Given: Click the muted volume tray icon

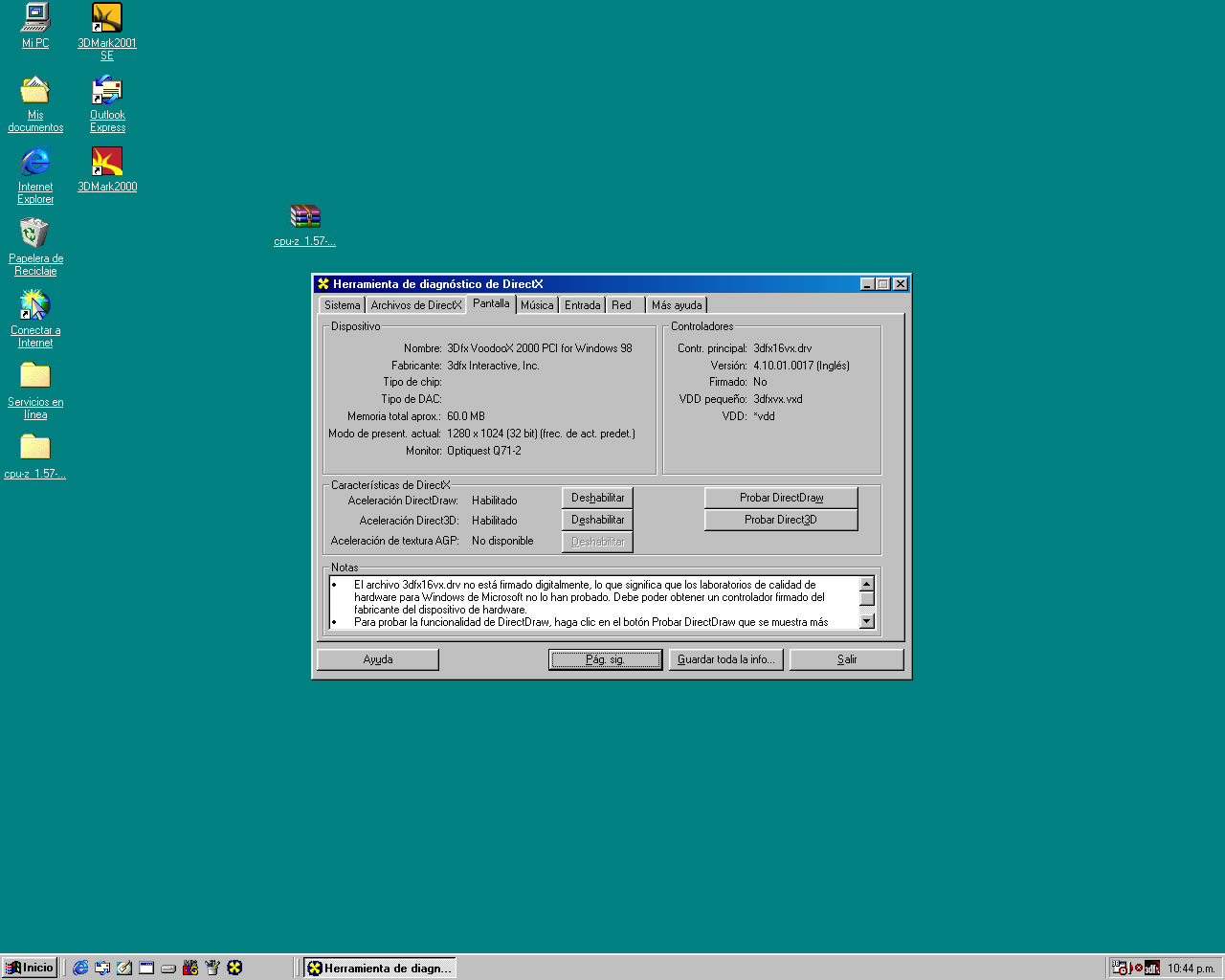Looking at the screenshot, I should pyautogui.click(x=1137, y=968).
